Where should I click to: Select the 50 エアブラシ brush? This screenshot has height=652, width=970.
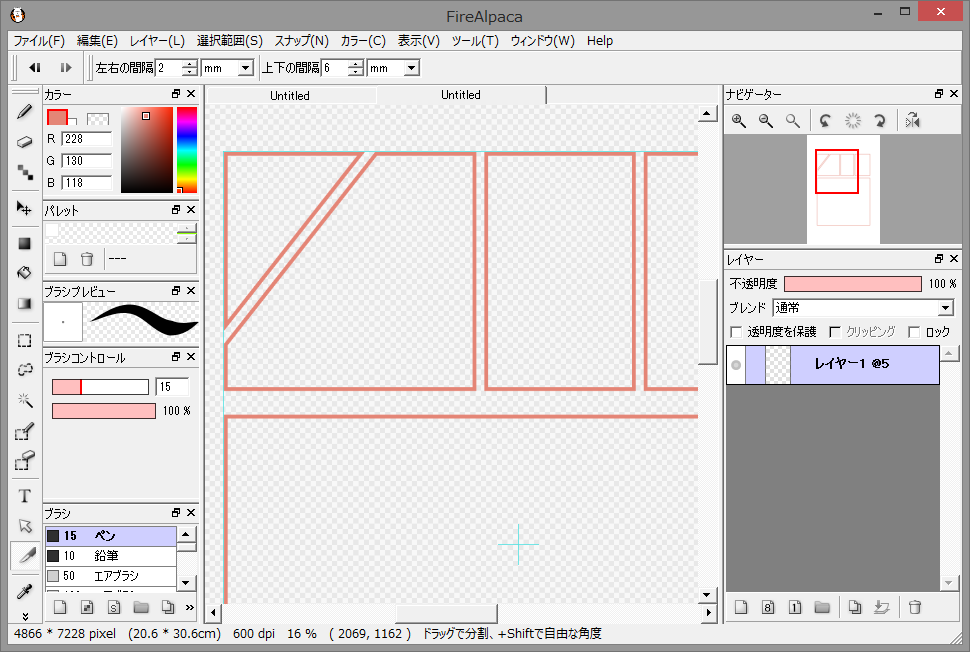(111, 576)
